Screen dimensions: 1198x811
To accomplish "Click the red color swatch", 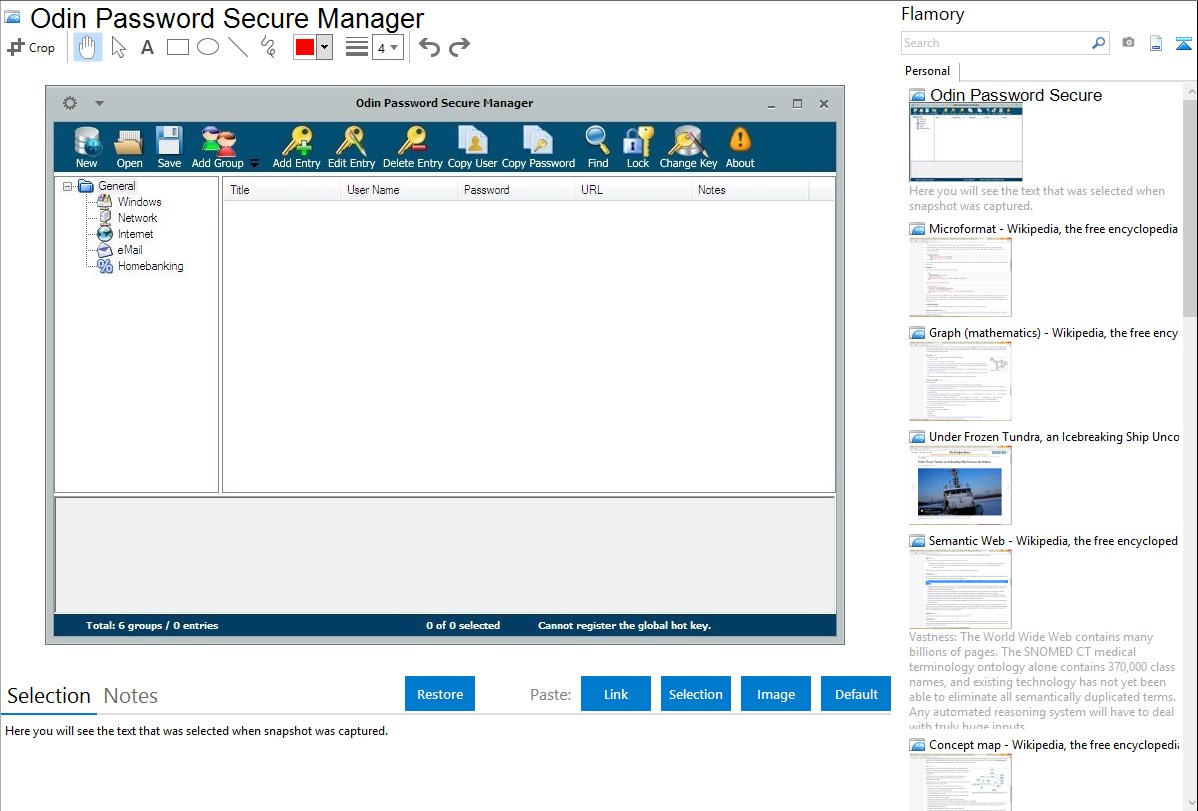I will [305, 47].
